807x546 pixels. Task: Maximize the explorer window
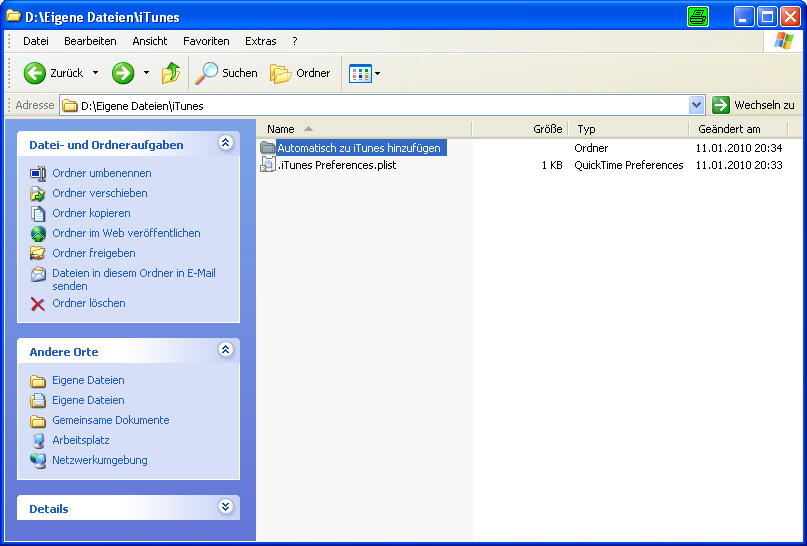pos(767,17)
